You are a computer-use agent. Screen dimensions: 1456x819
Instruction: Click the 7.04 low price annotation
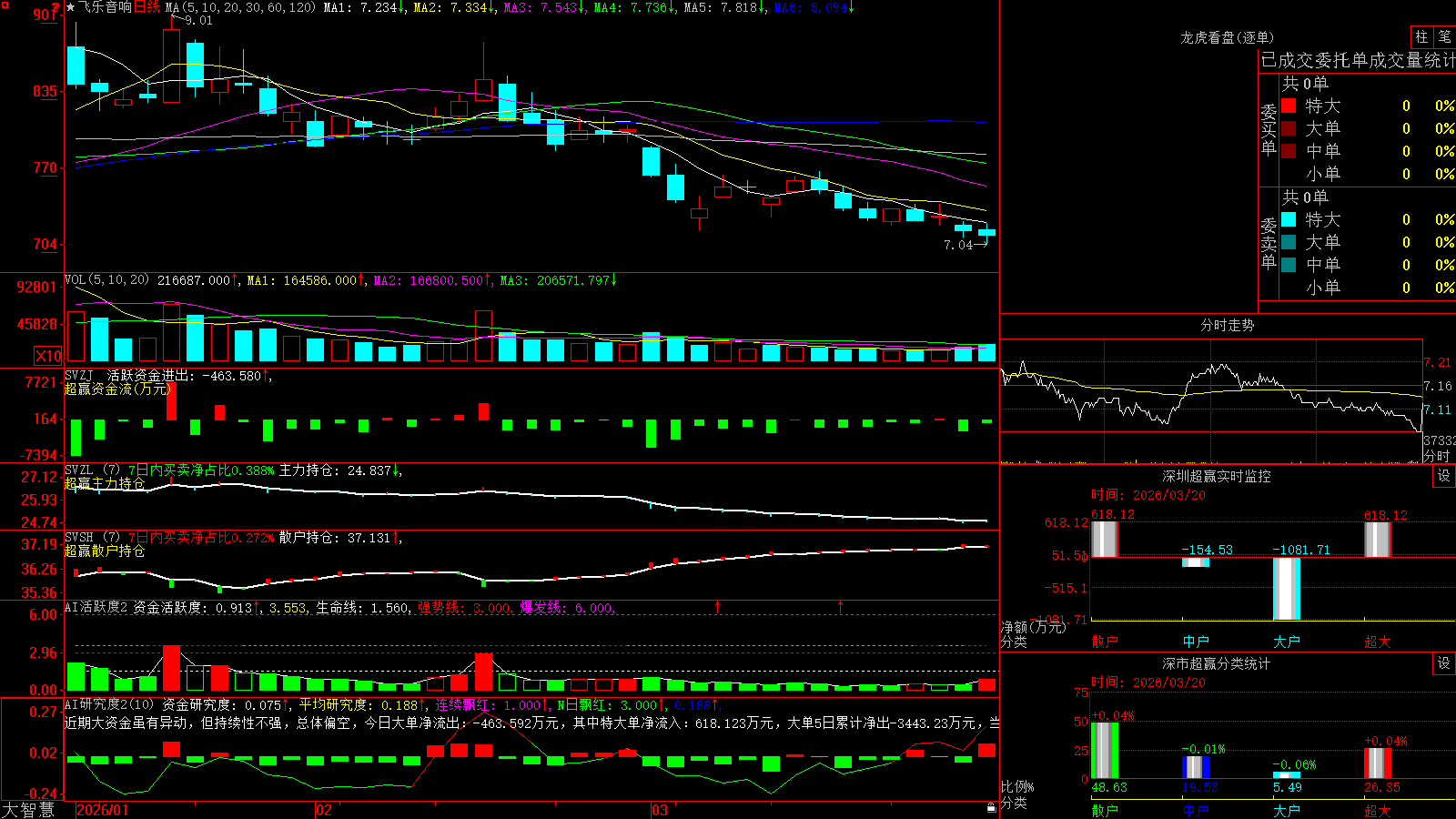958,245
